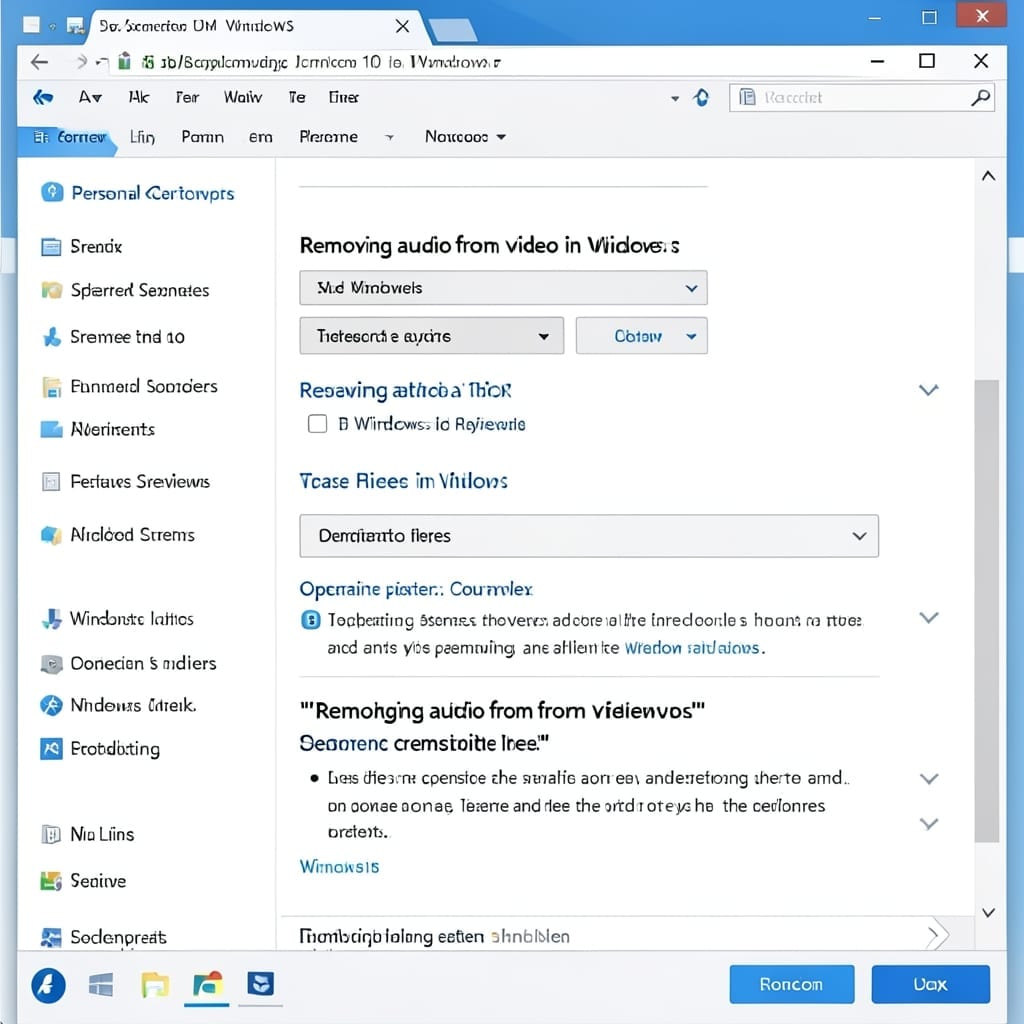The image size is (1024, 1024).
Task: Switch to the Correv tab
Action: click(x=68, y=138)
